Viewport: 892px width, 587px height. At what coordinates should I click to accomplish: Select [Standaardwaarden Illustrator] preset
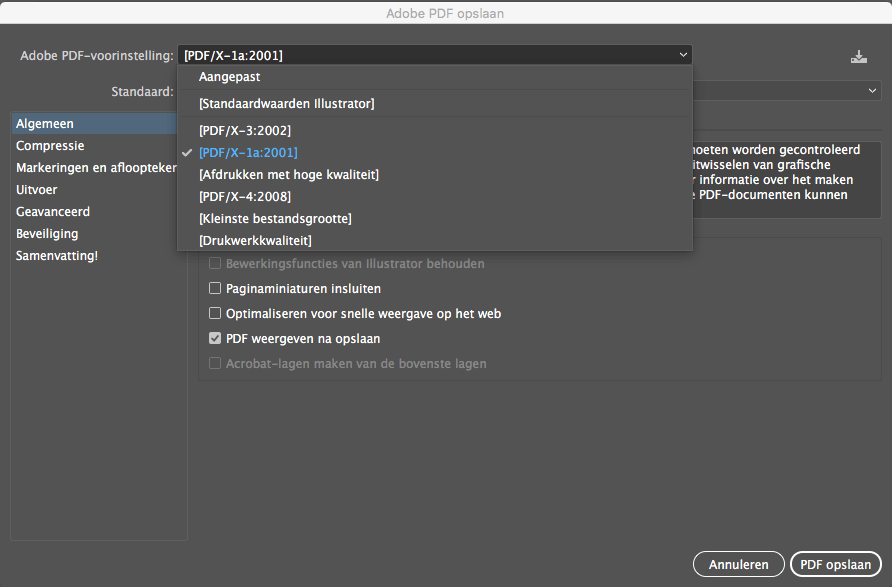[x=435, y=104]
